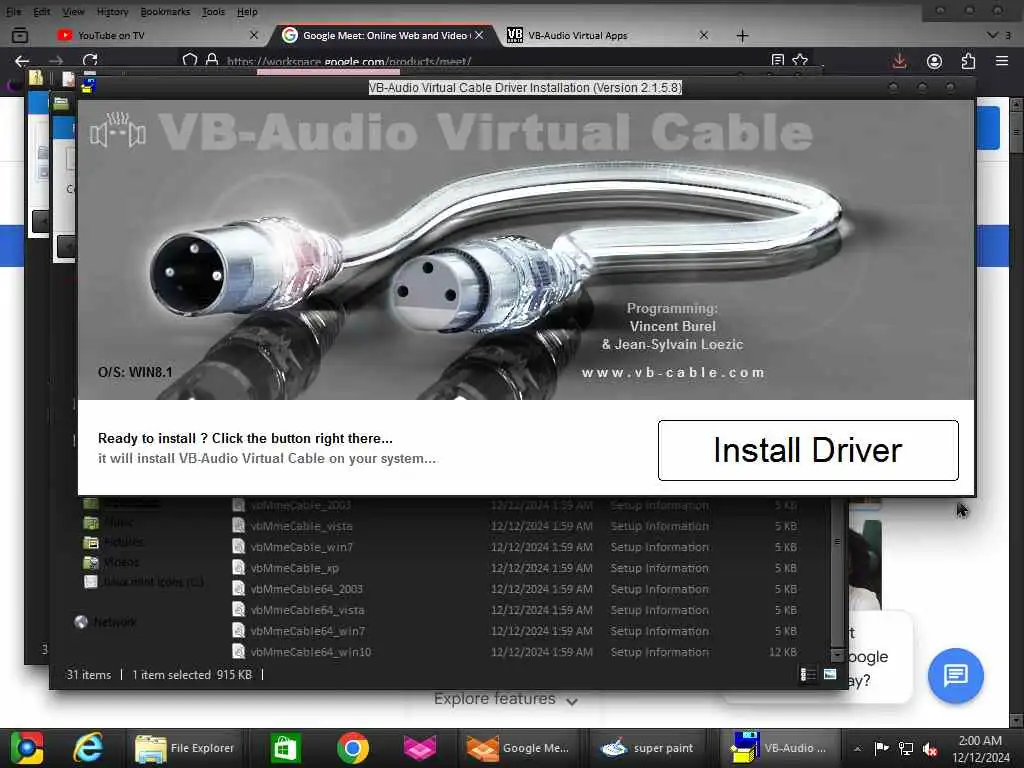Open the browser Tools menu
This screenshot has height=768, width=1024.
coord(213,12)
